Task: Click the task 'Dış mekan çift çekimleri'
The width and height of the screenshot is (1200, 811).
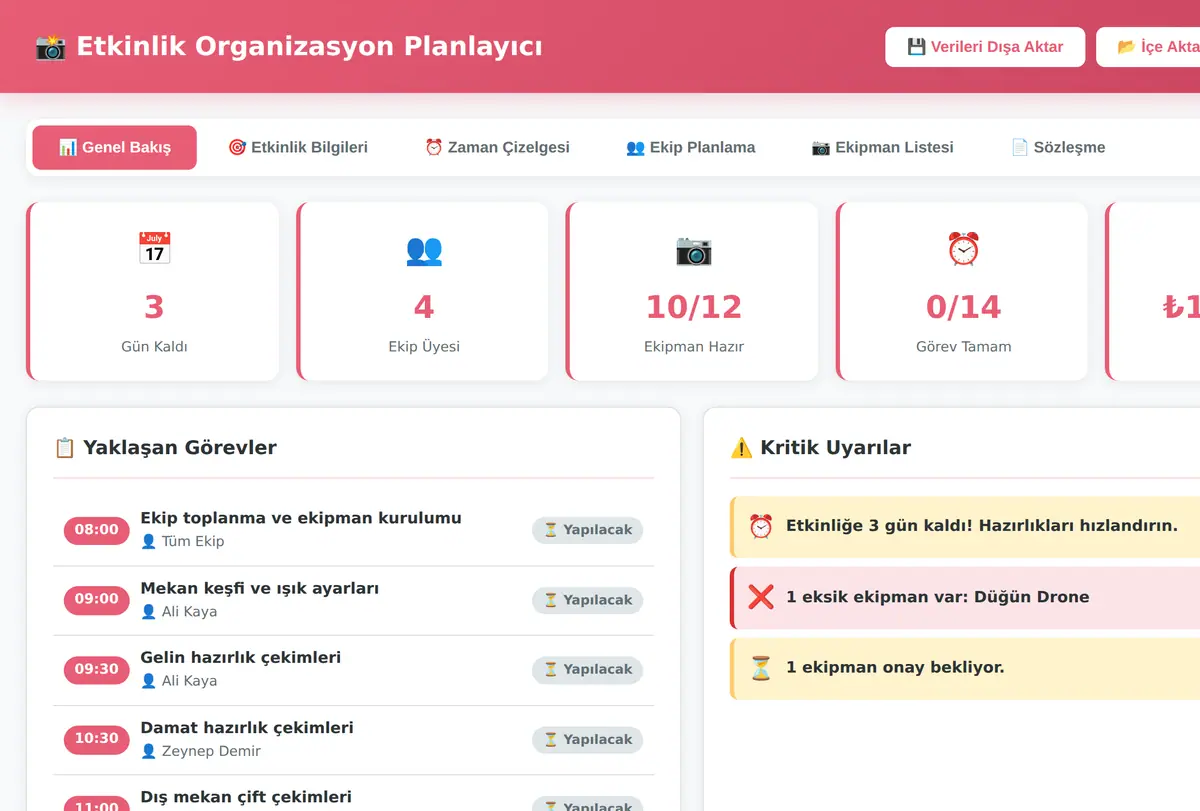Action: point(246,797)
